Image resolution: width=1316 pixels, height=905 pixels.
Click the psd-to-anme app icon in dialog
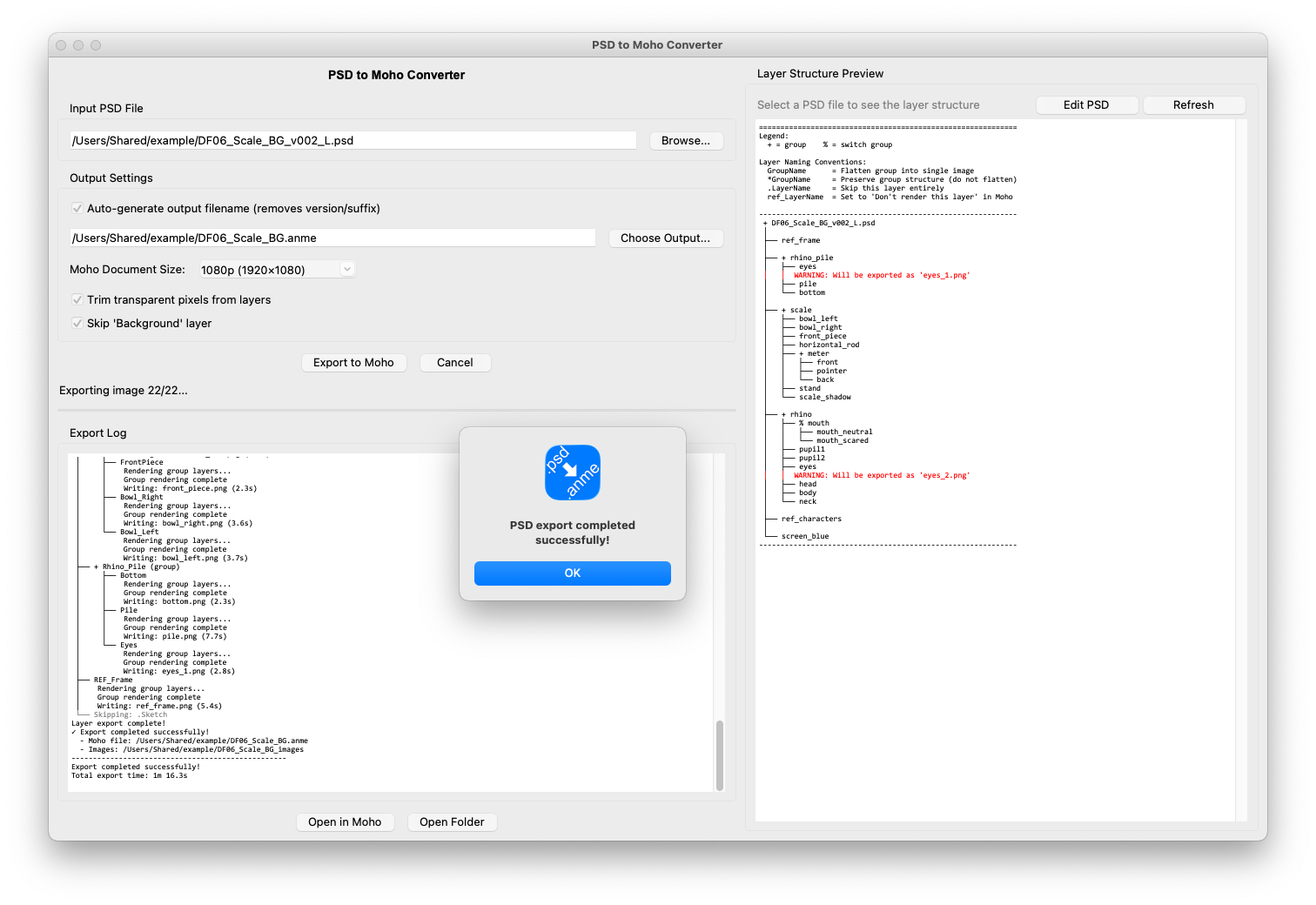point(572,473)
